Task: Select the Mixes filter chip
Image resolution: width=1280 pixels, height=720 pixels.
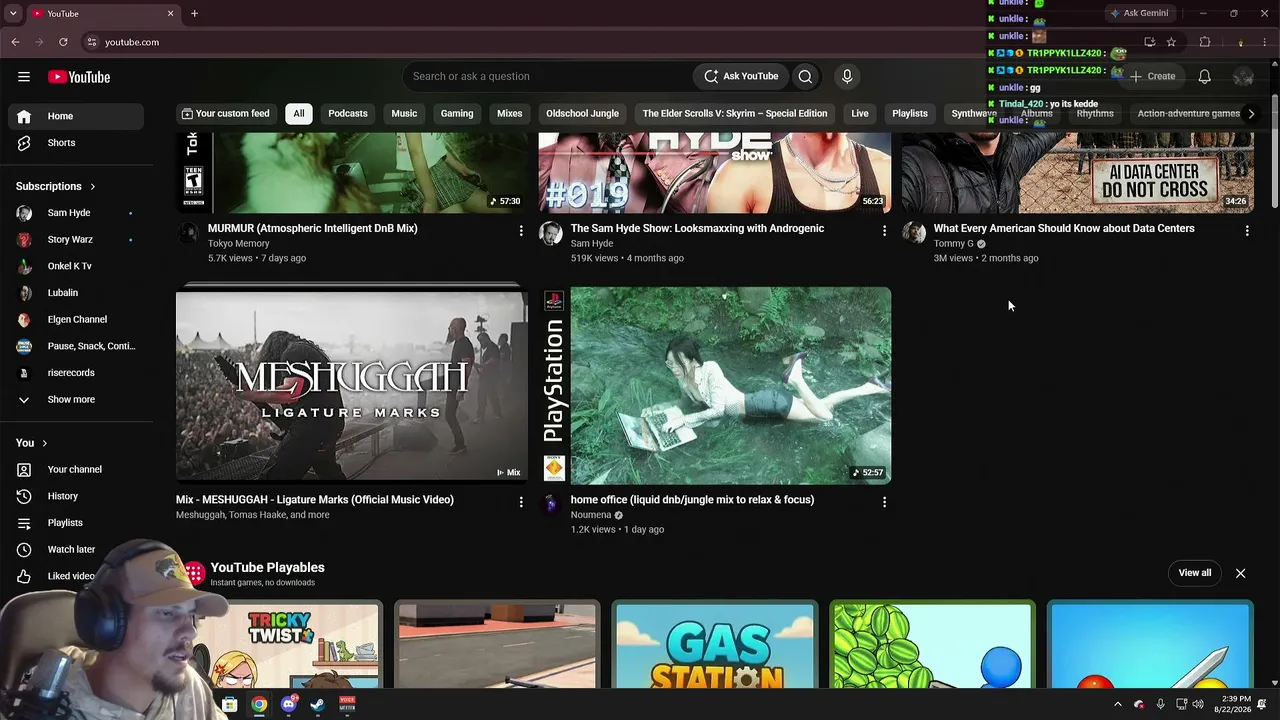Action: pos(510,114)
